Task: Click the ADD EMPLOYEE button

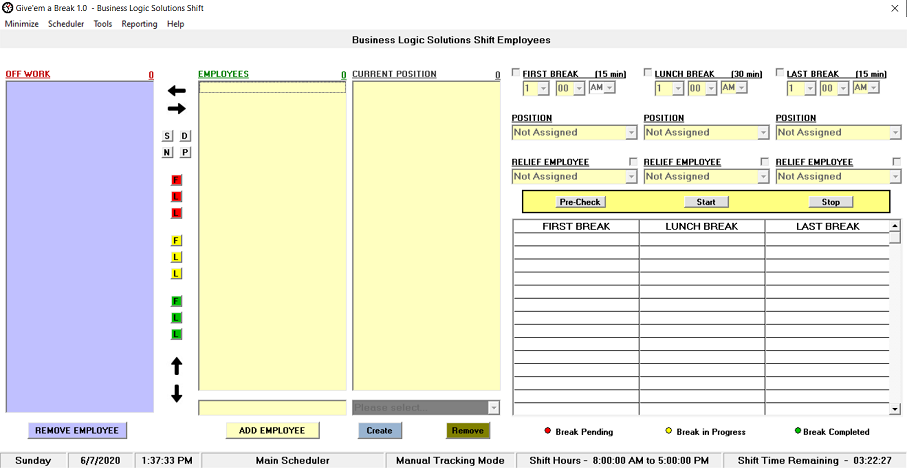Action: [272, 430]
